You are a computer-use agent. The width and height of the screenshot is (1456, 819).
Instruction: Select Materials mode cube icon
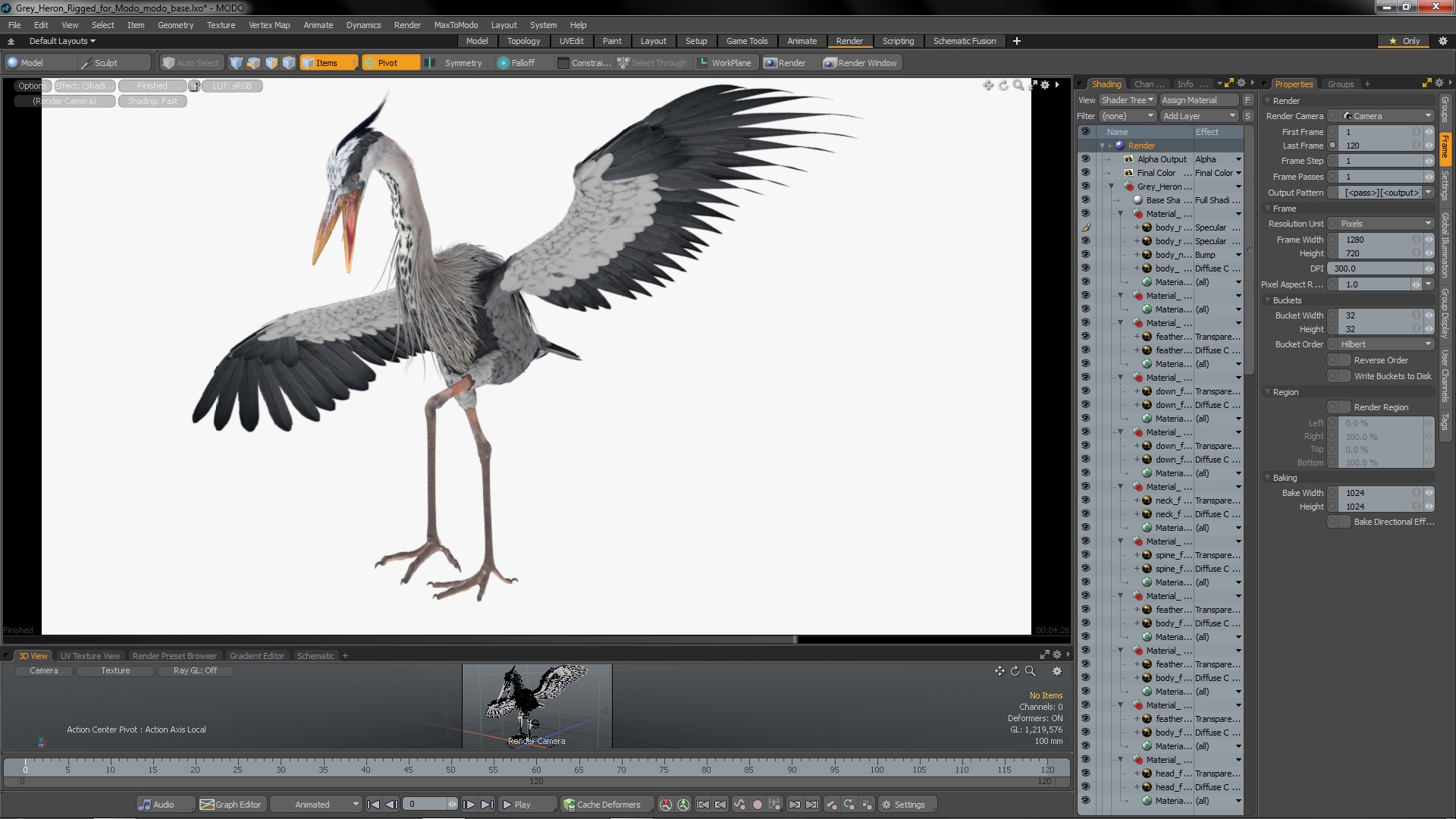click(288, 63)
